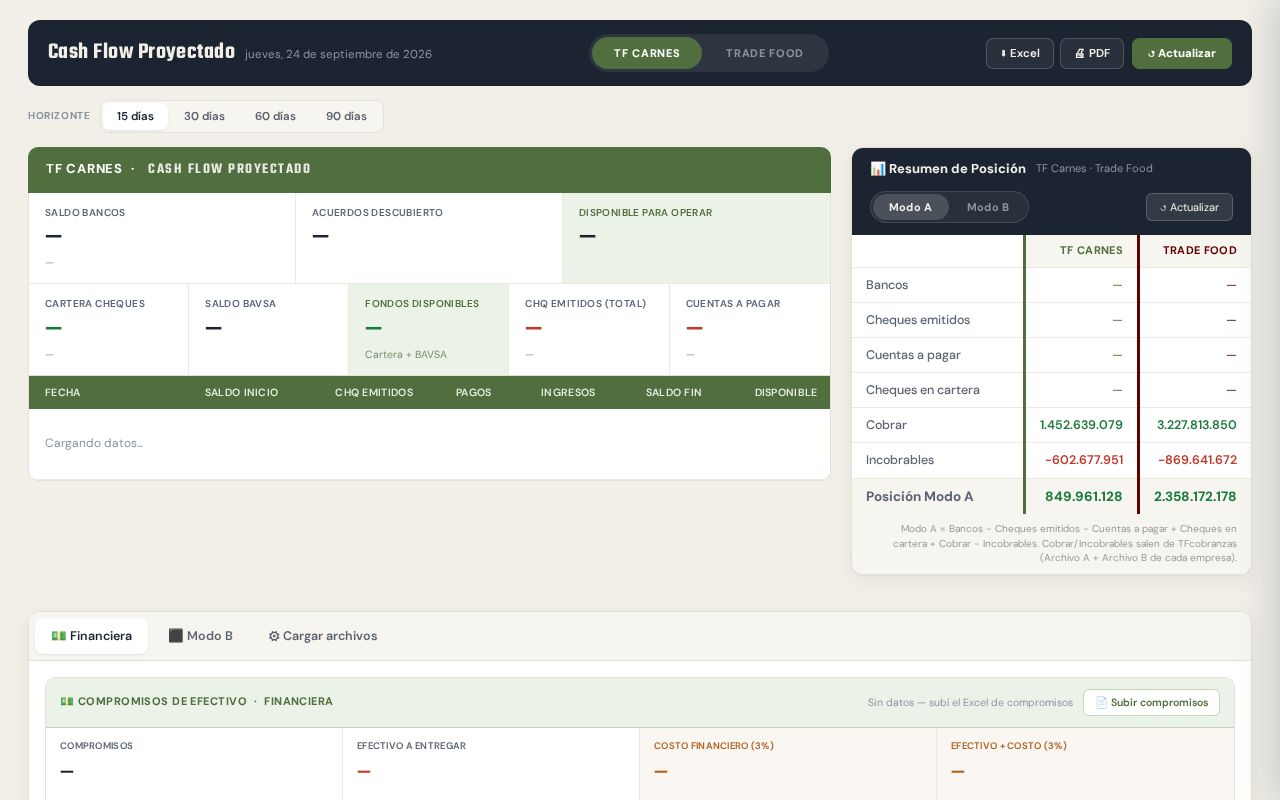Click the SALDO FIN column header
The height and width of the screenshot is (800, 1280).
pyautogui.click(x=674, y=392)
